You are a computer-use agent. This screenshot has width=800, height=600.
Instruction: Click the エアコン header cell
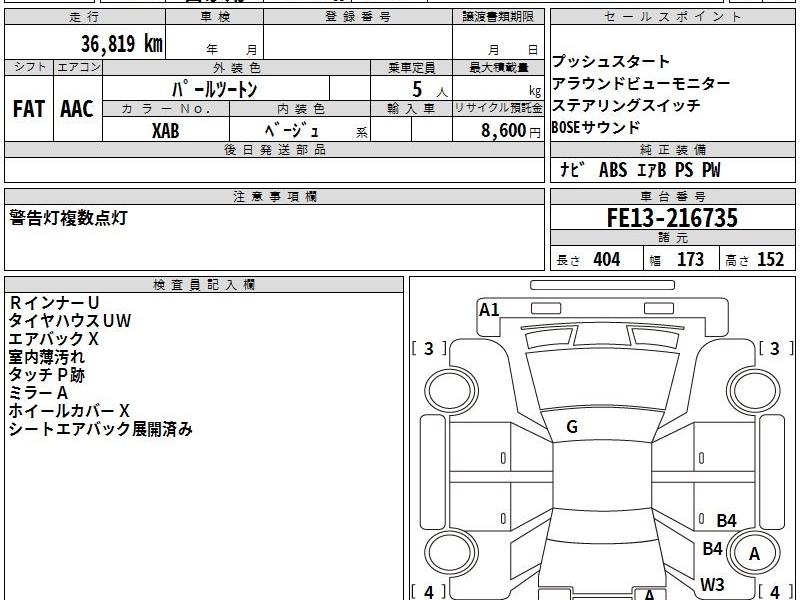(78, 67)
